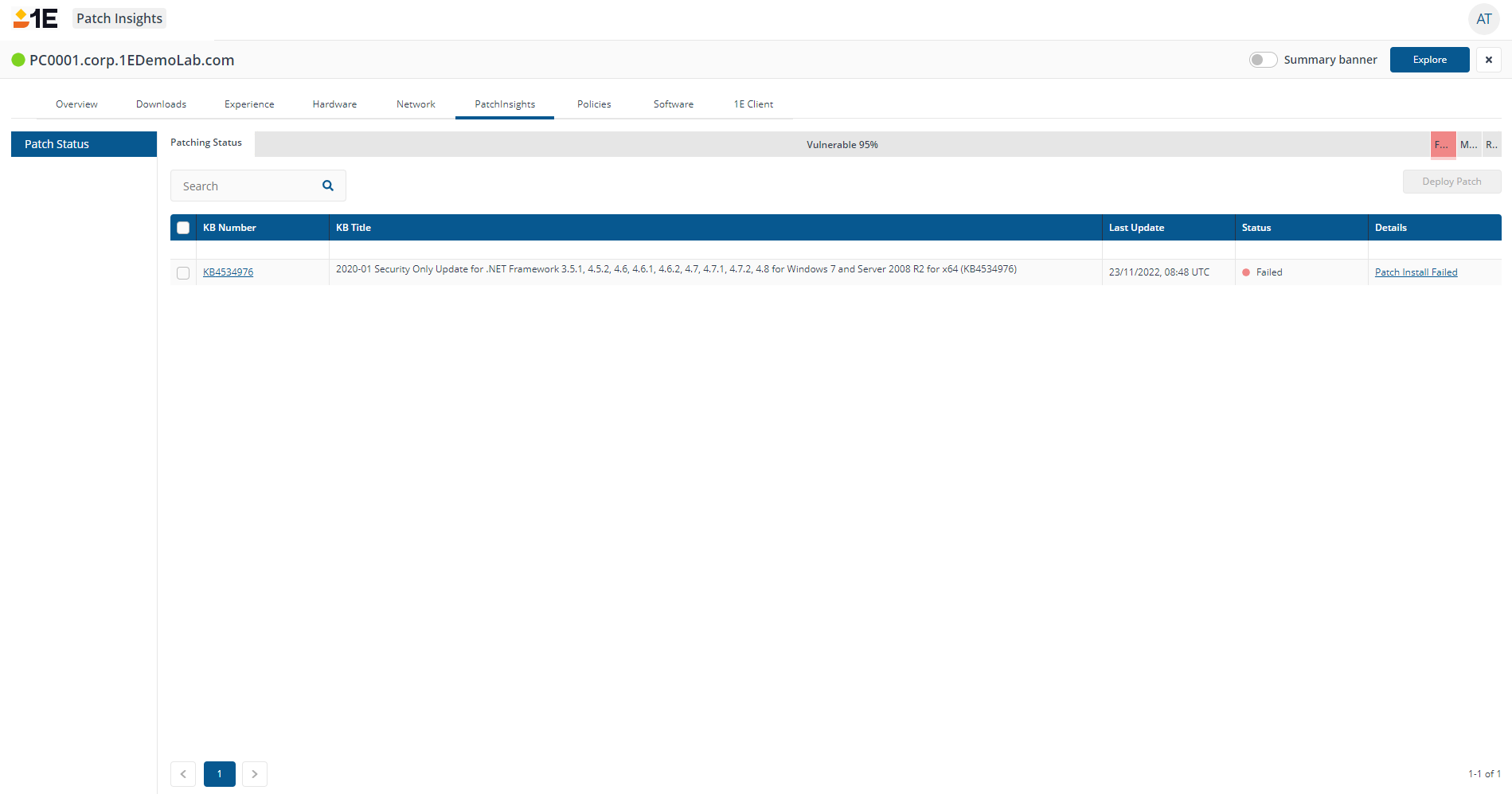Click the search magnifier icon
The height and width of the screenshot is (794, 1512).
(328, 186)
